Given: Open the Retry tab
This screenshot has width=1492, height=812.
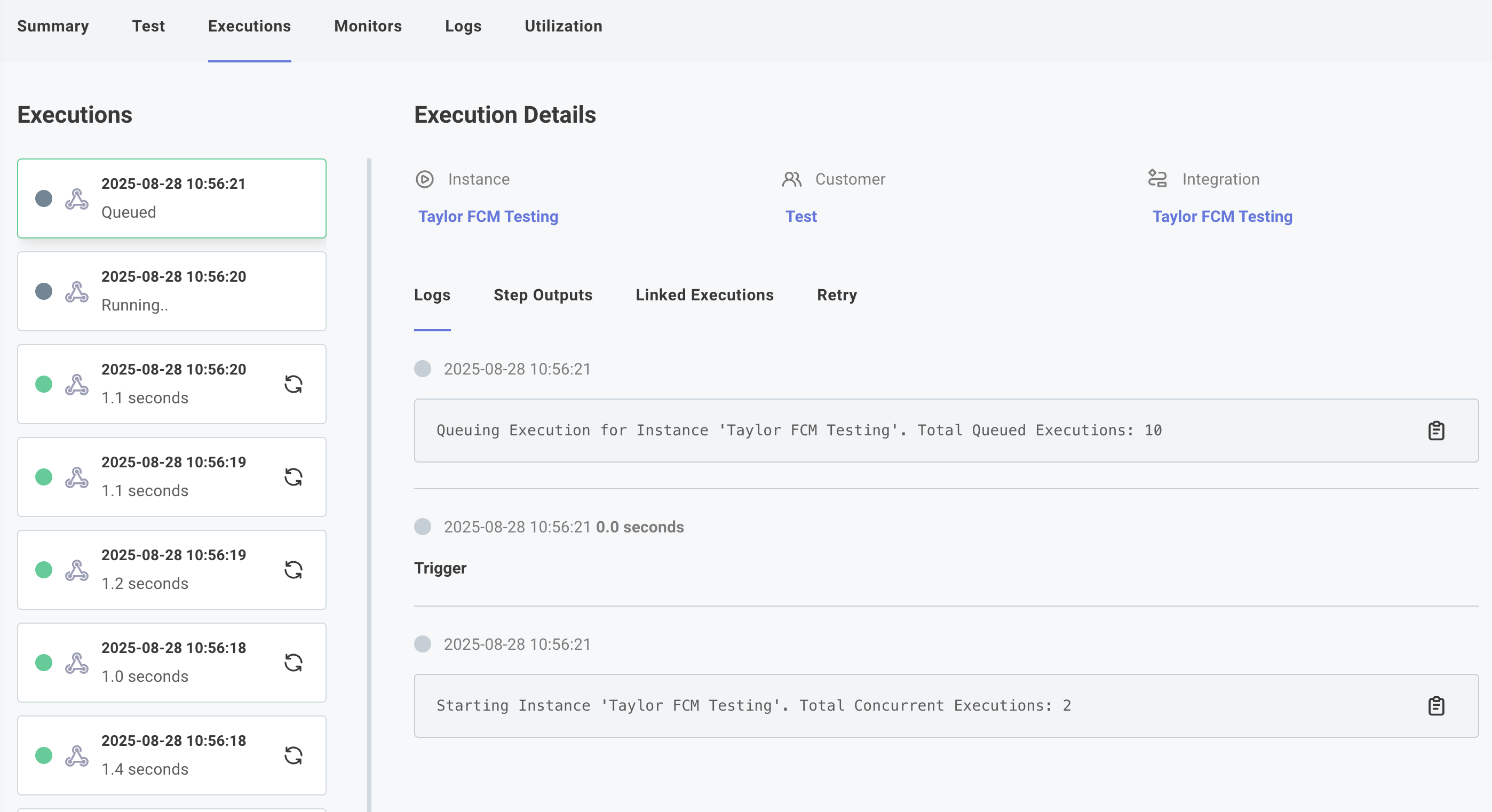Looking at the screenshot, I should click(836, 296).
